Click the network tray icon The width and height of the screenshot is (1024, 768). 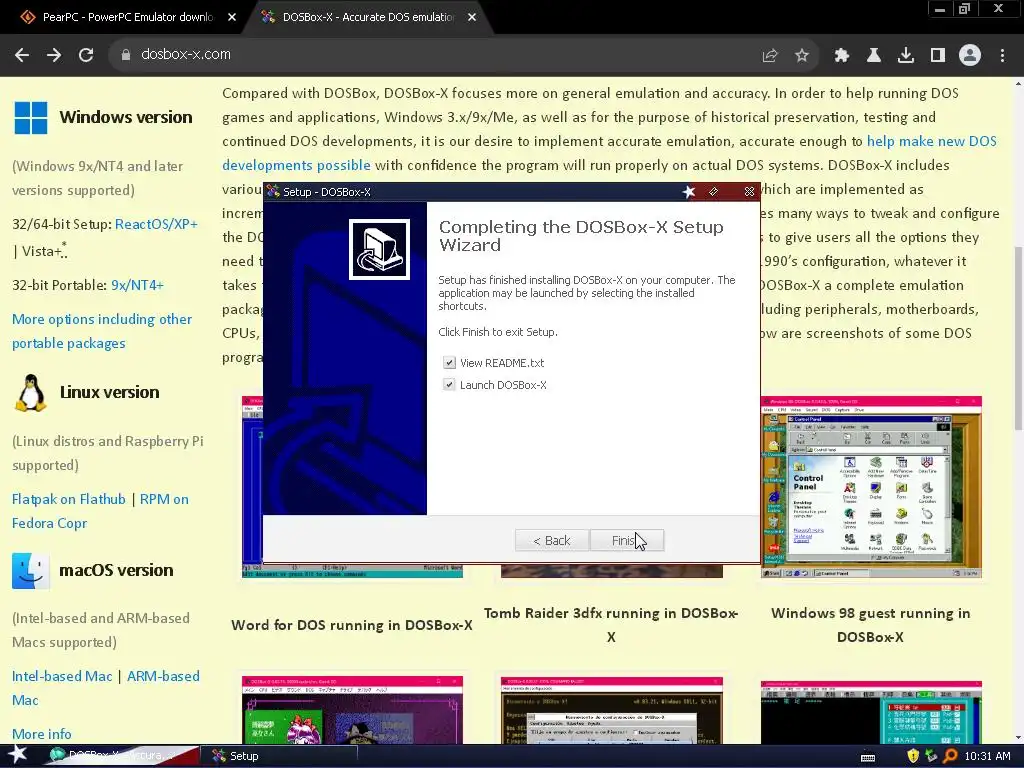point(931,756)
